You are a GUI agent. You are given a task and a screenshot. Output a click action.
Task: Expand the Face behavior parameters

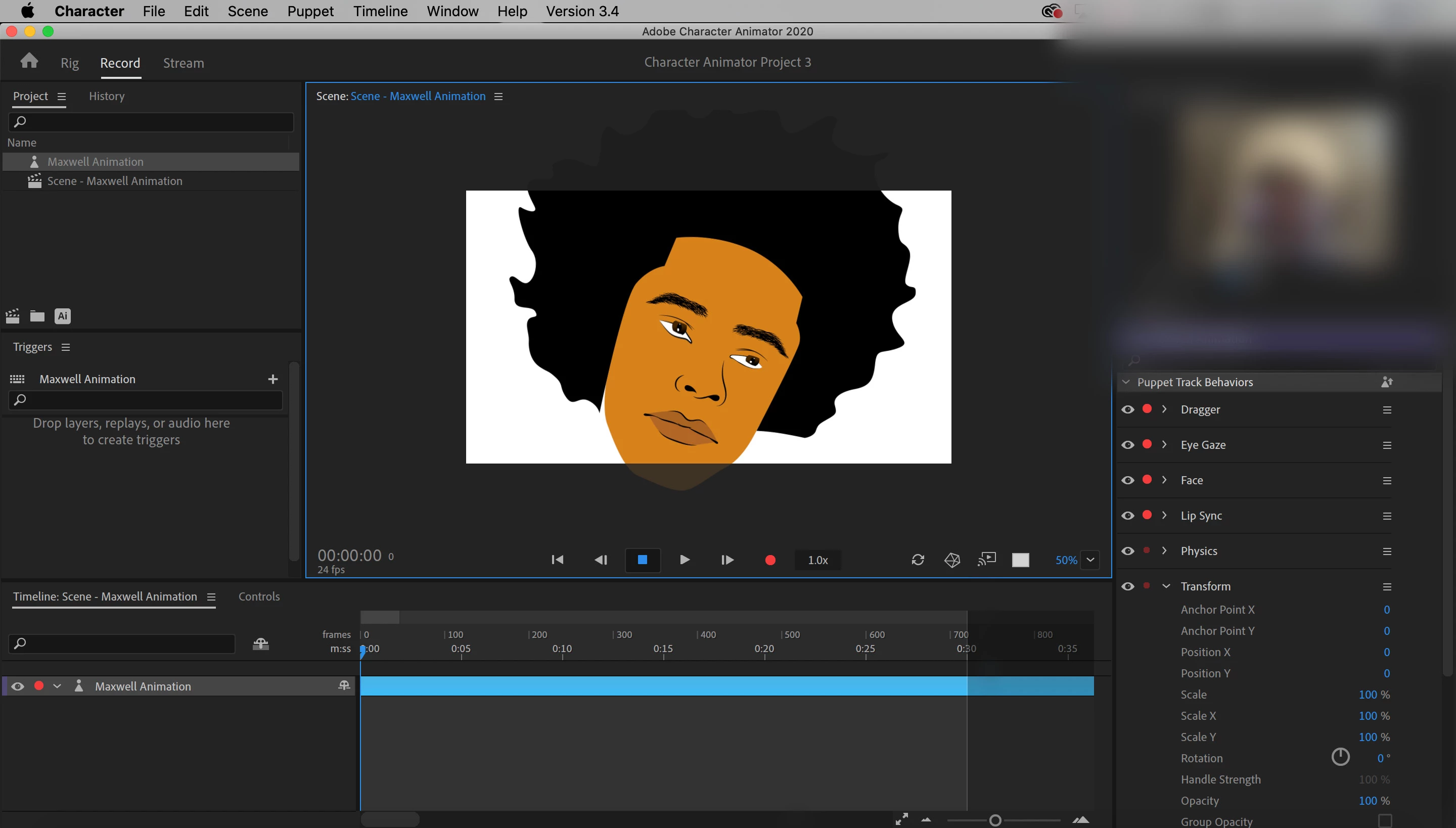tap(1164, 480)
